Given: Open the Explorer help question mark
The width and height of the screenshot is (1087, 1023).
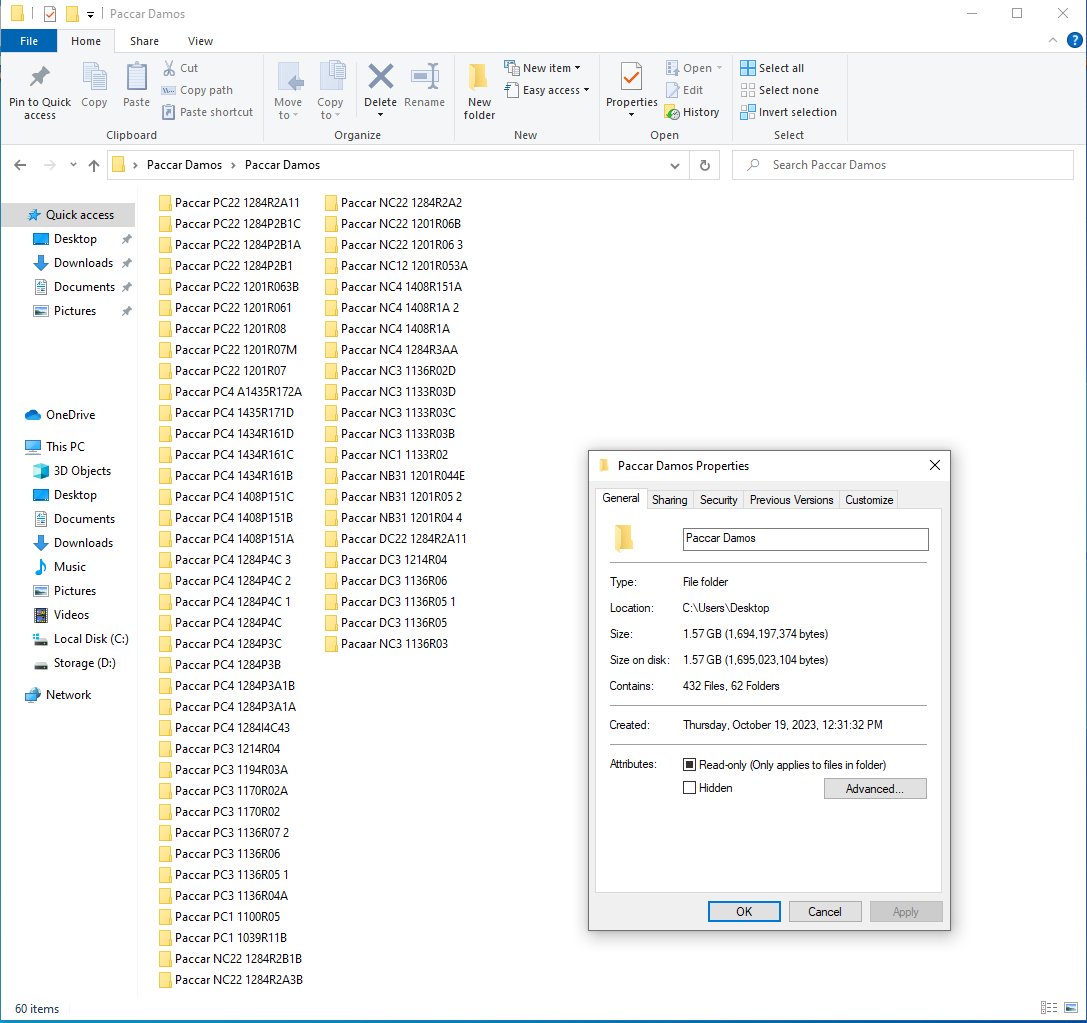Looking at the screenshot, I should point(1075,40).
